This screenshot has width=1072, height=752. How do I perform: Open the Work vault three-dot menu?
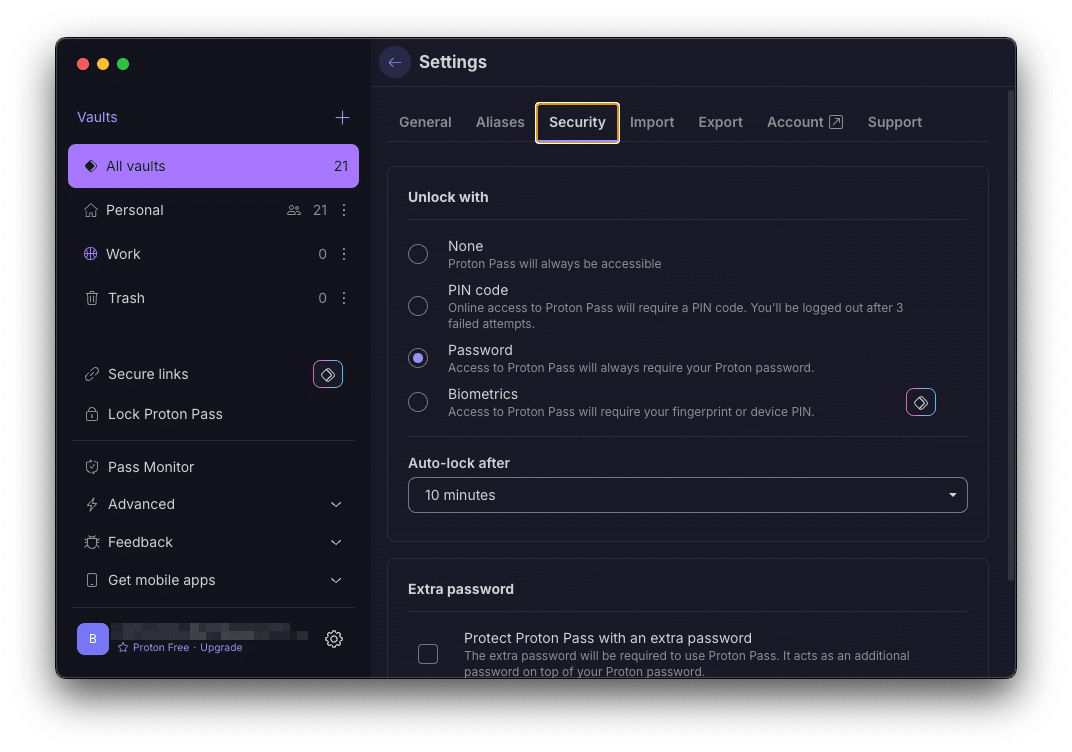point(344,254)
